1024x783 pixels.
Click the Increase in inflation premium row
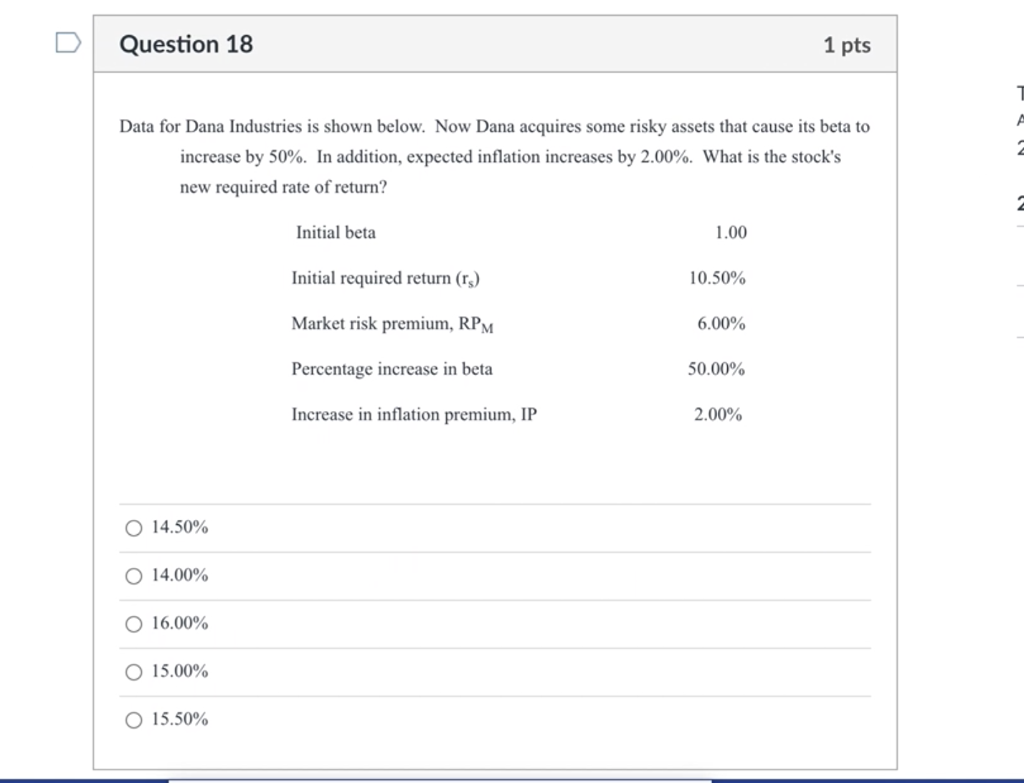[414, 414]
